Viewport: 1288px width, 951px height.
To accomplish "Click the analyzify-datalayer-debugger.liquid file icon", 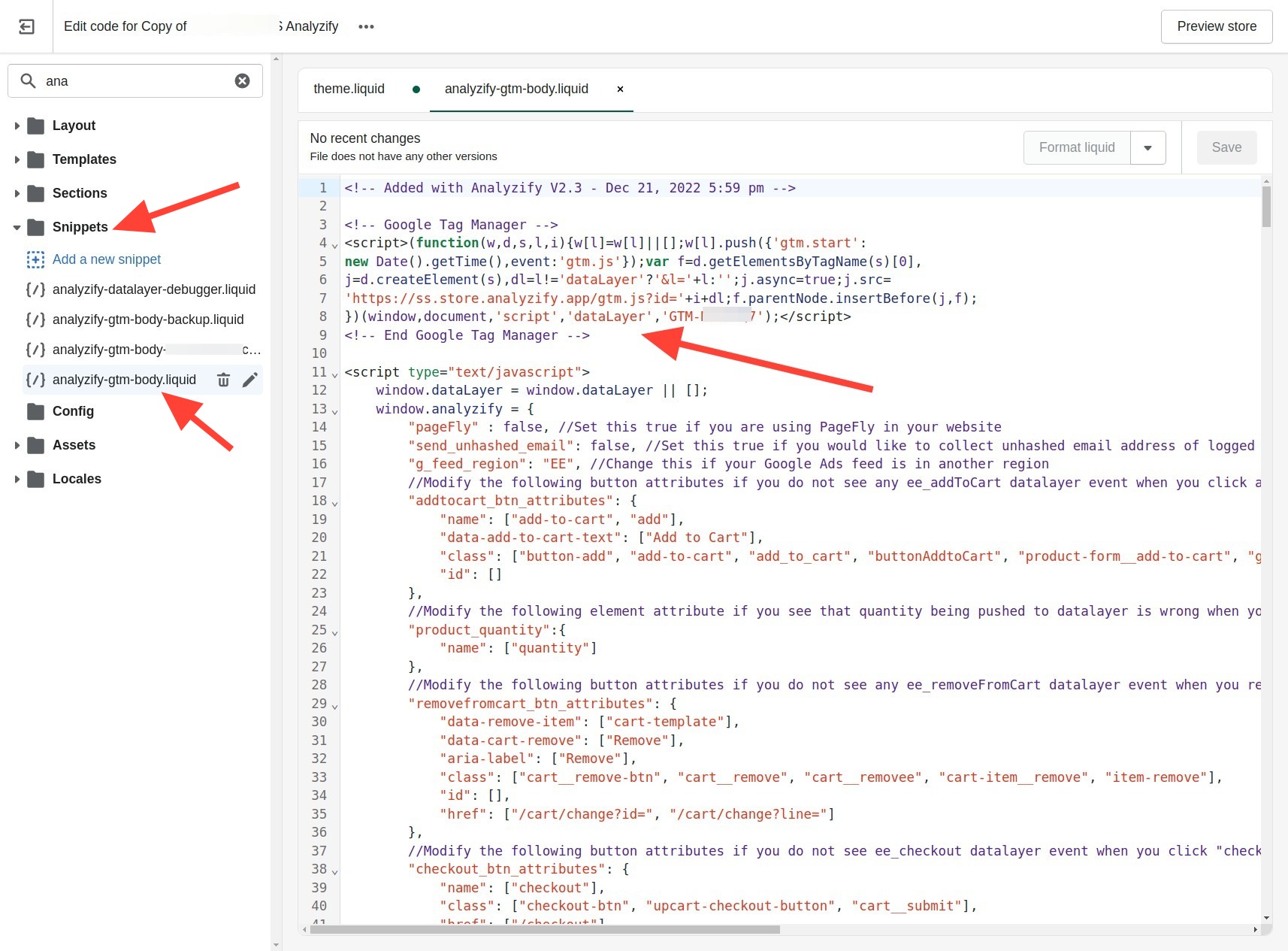I will 35,289.
